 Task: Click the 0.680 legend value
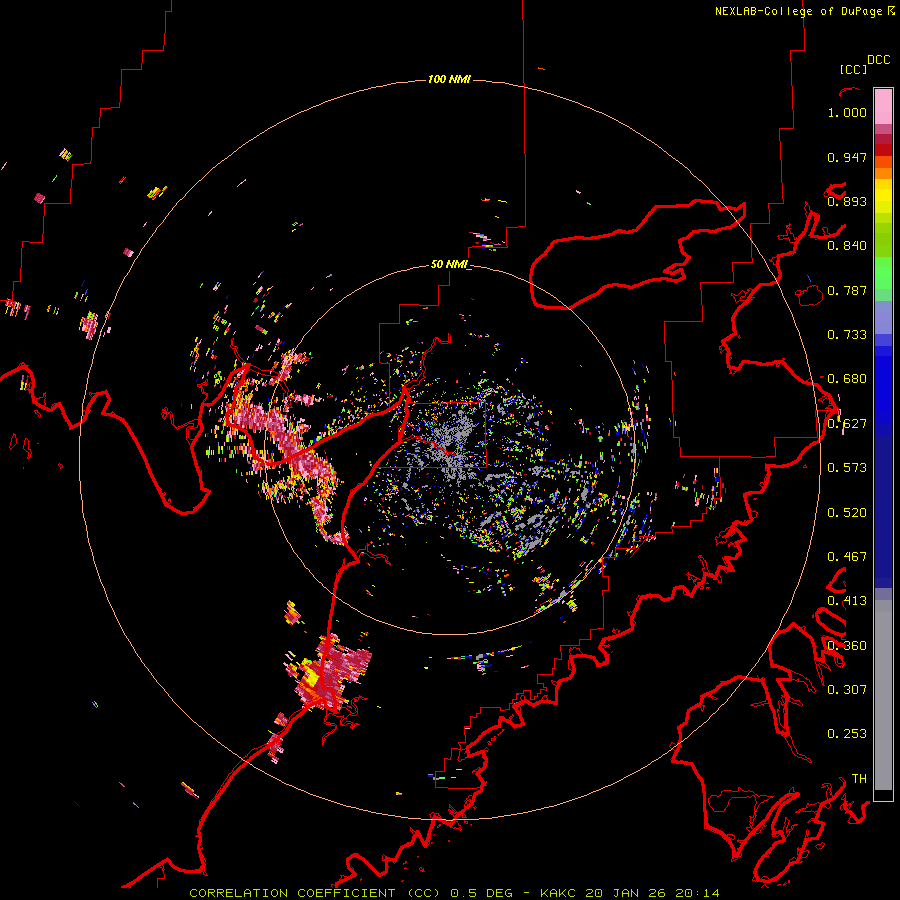coord(847,379)
